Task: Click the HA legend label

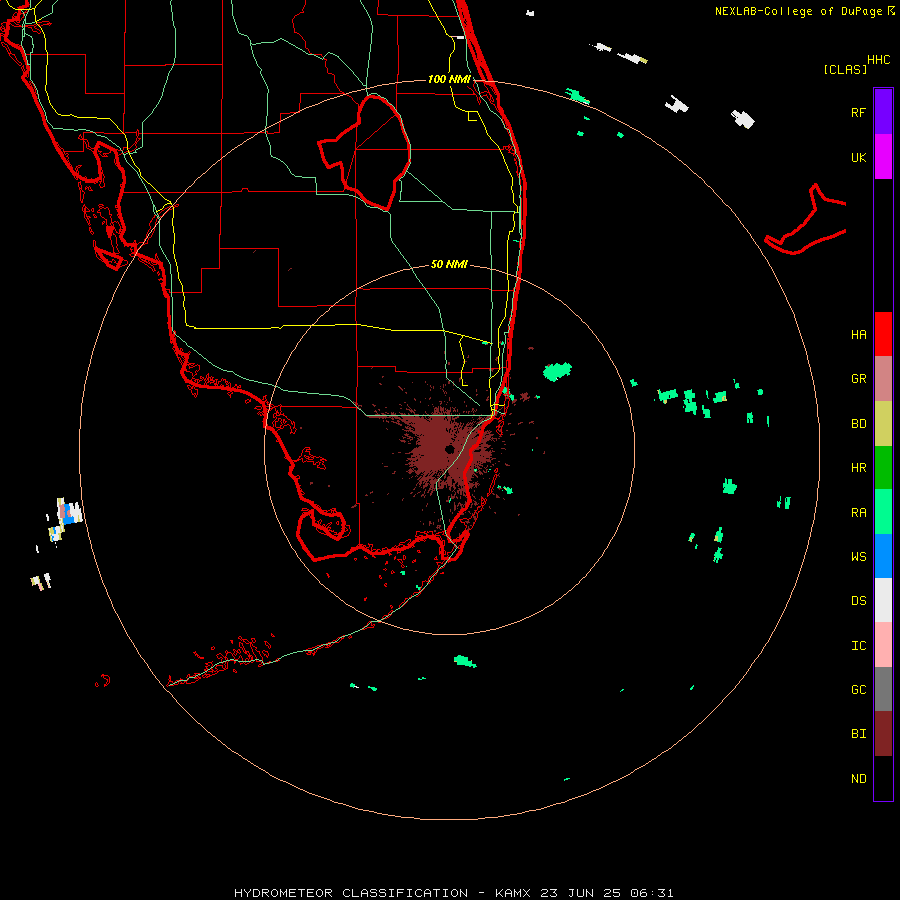Action: [858, 335]
